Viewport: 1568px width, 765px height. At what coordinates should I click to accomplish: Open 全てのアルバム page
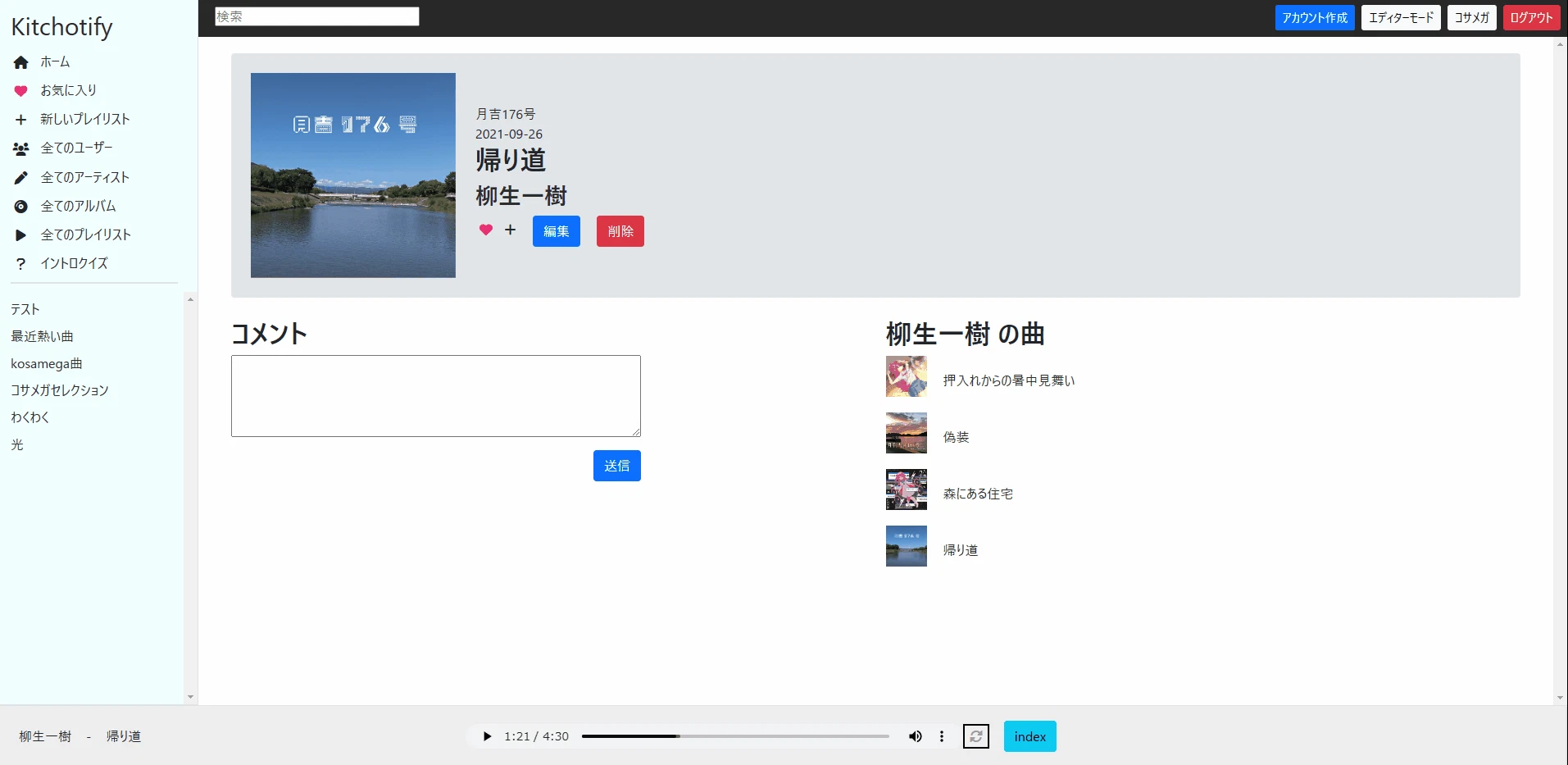coord(79,207)
